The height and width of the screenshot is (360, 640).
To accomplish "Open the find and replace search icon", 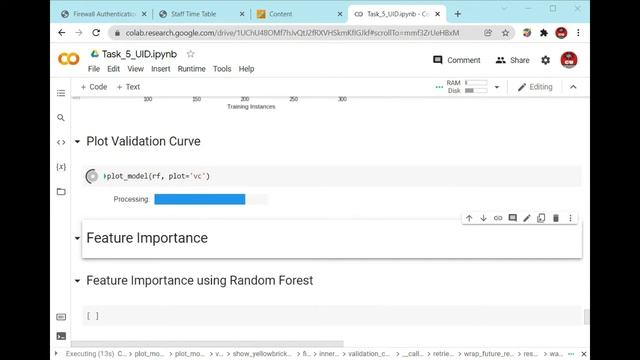I will coord(61,118).
